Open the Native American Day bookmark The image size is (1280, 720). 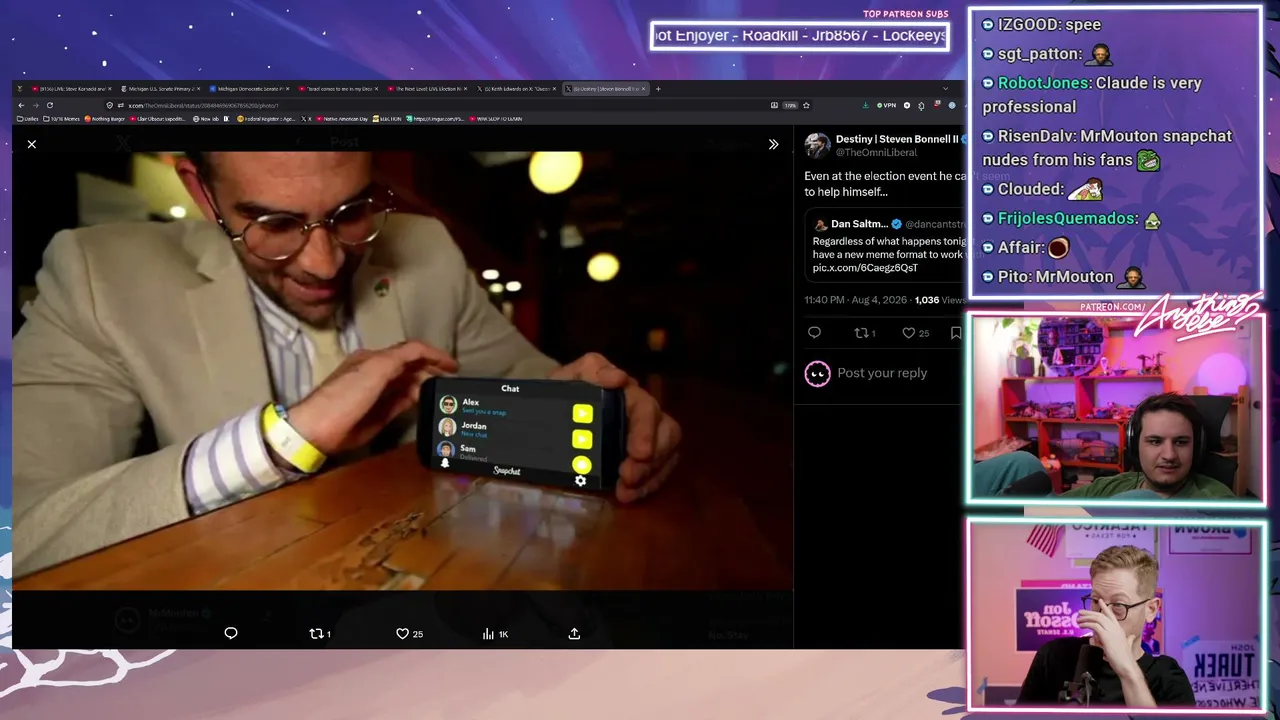point(342,119)
